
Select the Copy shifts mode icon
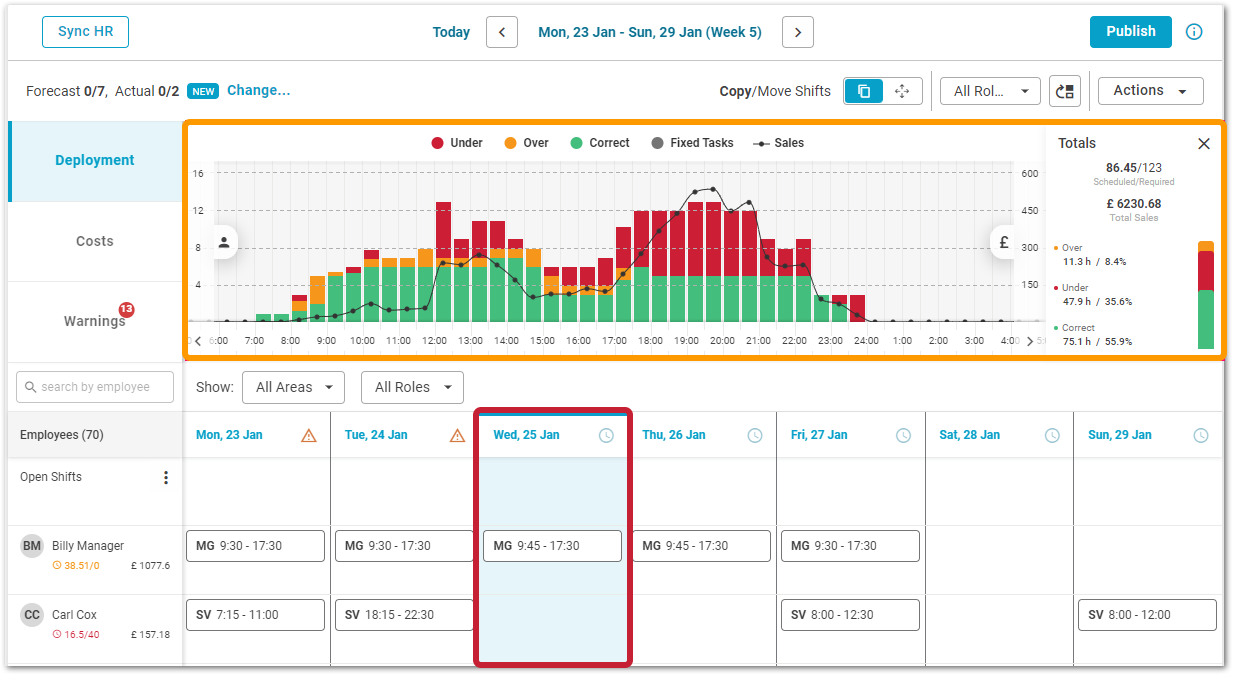coord(864,91)
